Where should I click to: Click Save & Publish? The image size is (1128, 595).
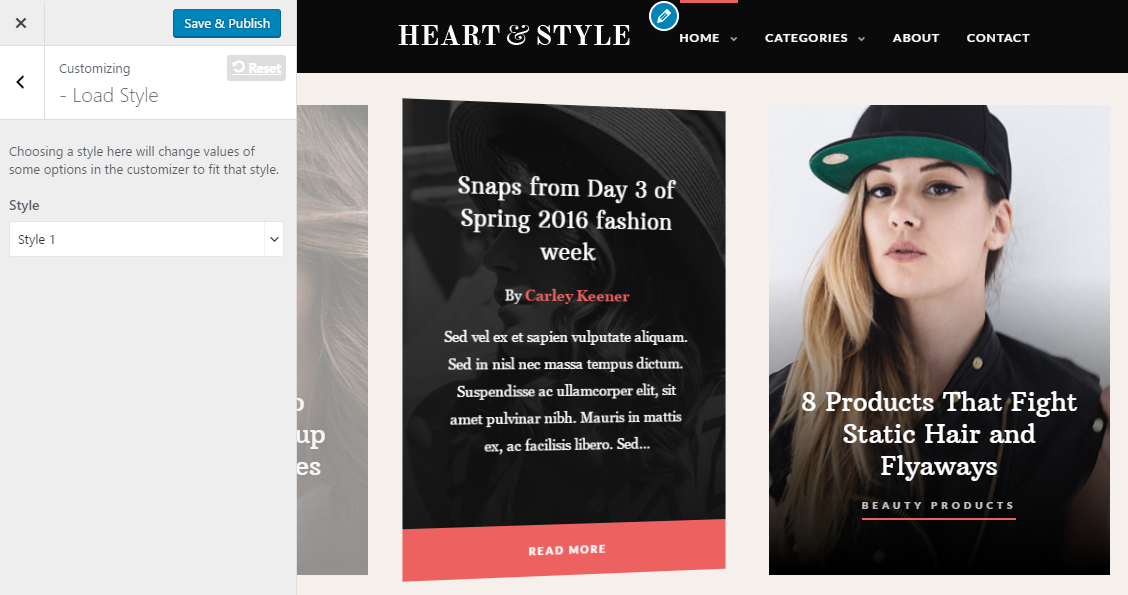[227, 23]
